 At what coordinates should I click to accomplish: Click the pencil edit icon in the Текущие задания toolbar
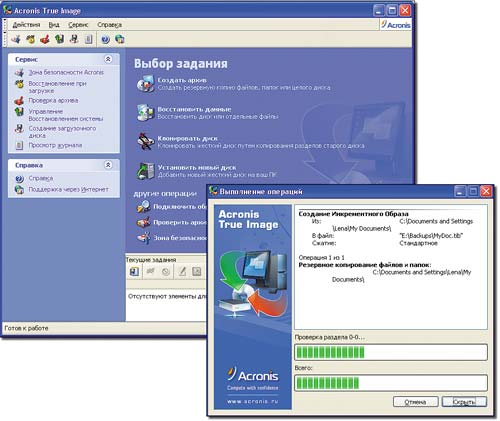(182, 272)
